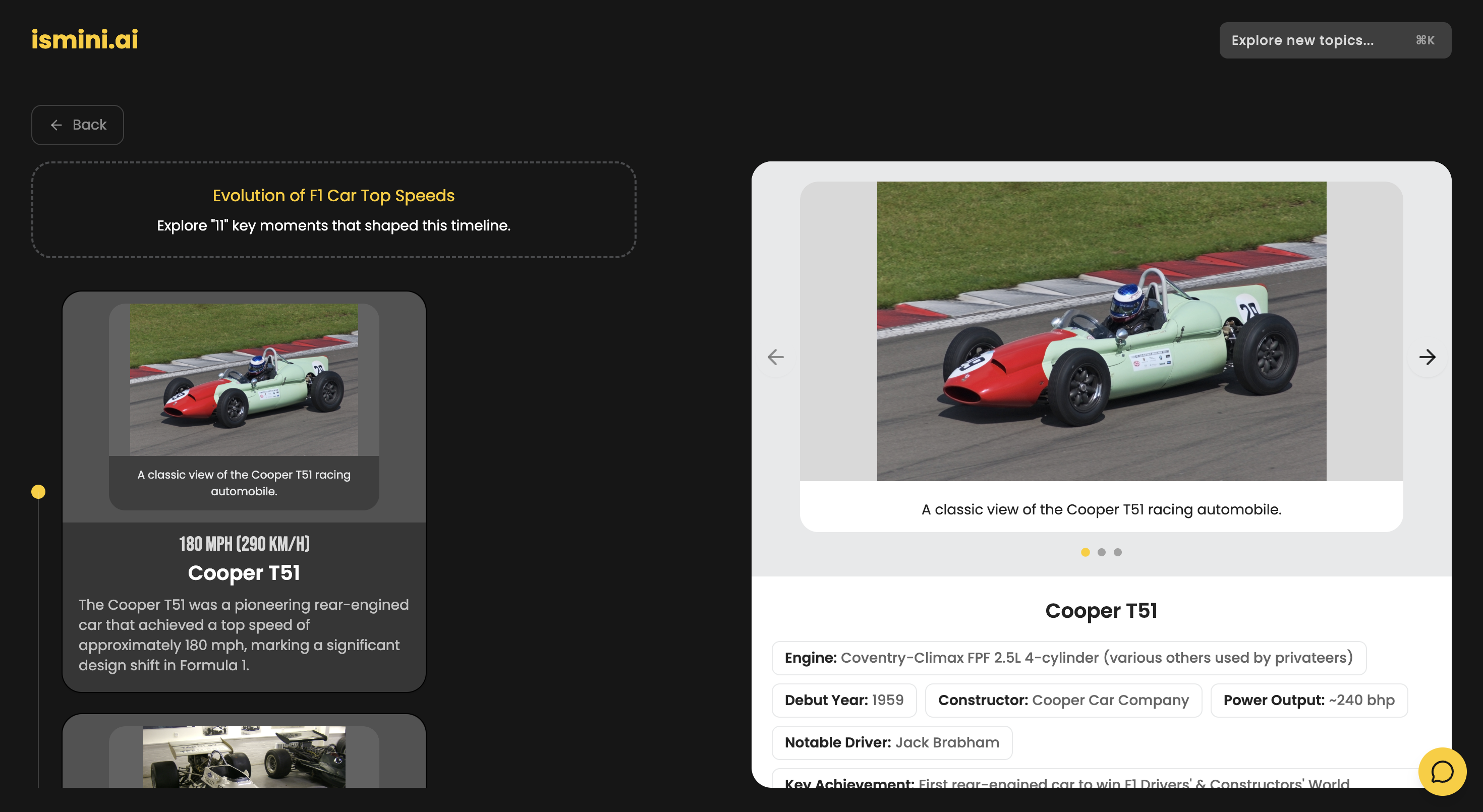The height and width of the screenshot is (812, 1483).
Task: Click the Notable Driver Jack Brabham chip
Action: (891, 743)
